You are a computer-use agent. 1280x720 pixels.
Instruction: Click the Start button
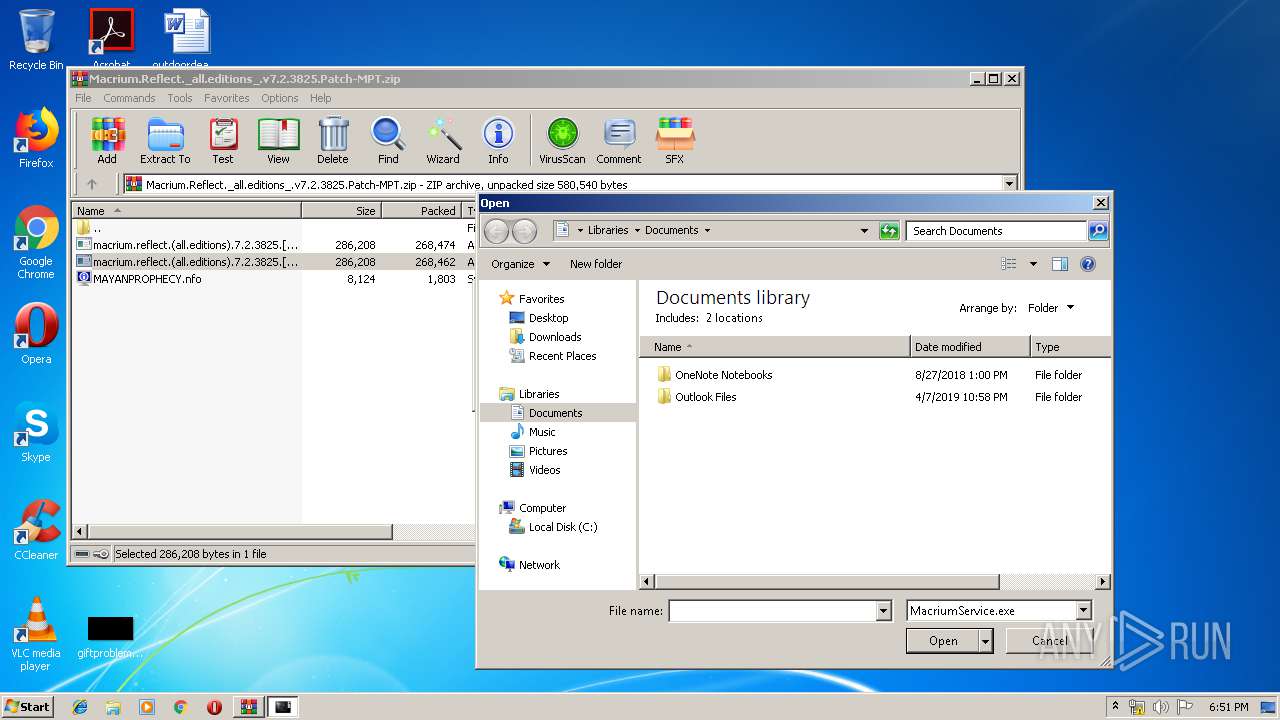point(28,707)
